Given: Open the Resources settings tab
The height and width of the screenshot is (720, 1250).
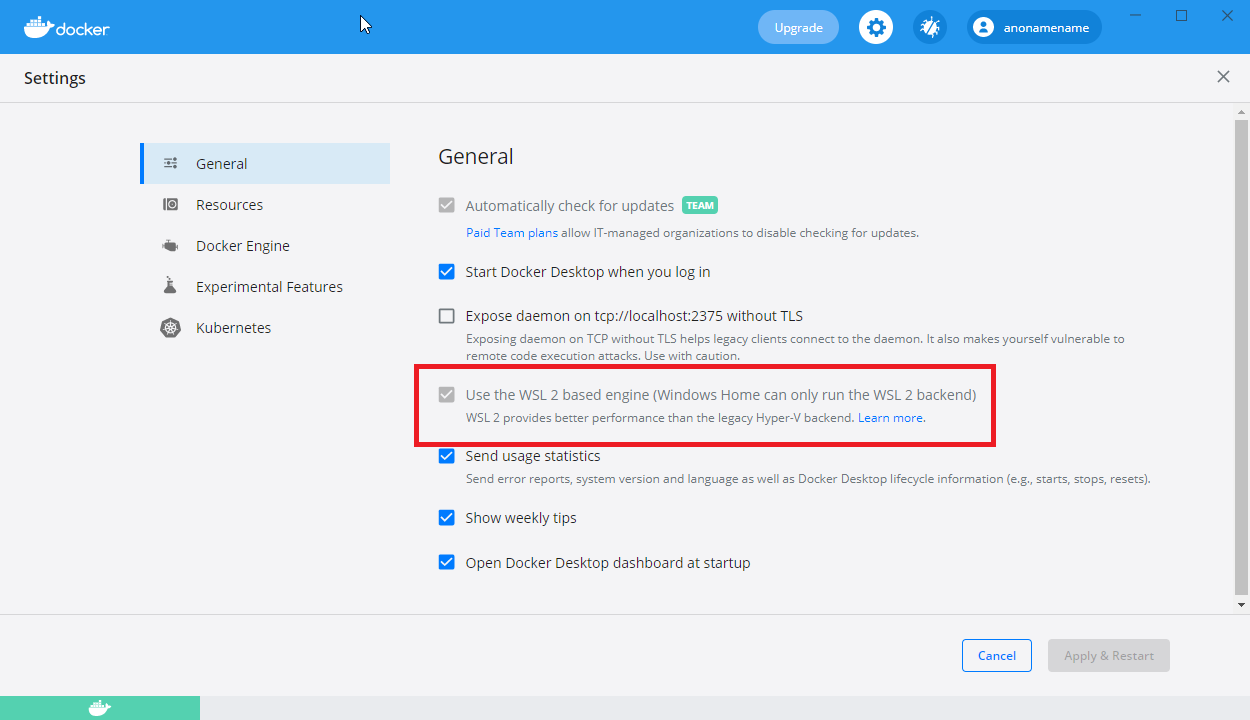Looking at the screenshot, I should tap(265, 204).
